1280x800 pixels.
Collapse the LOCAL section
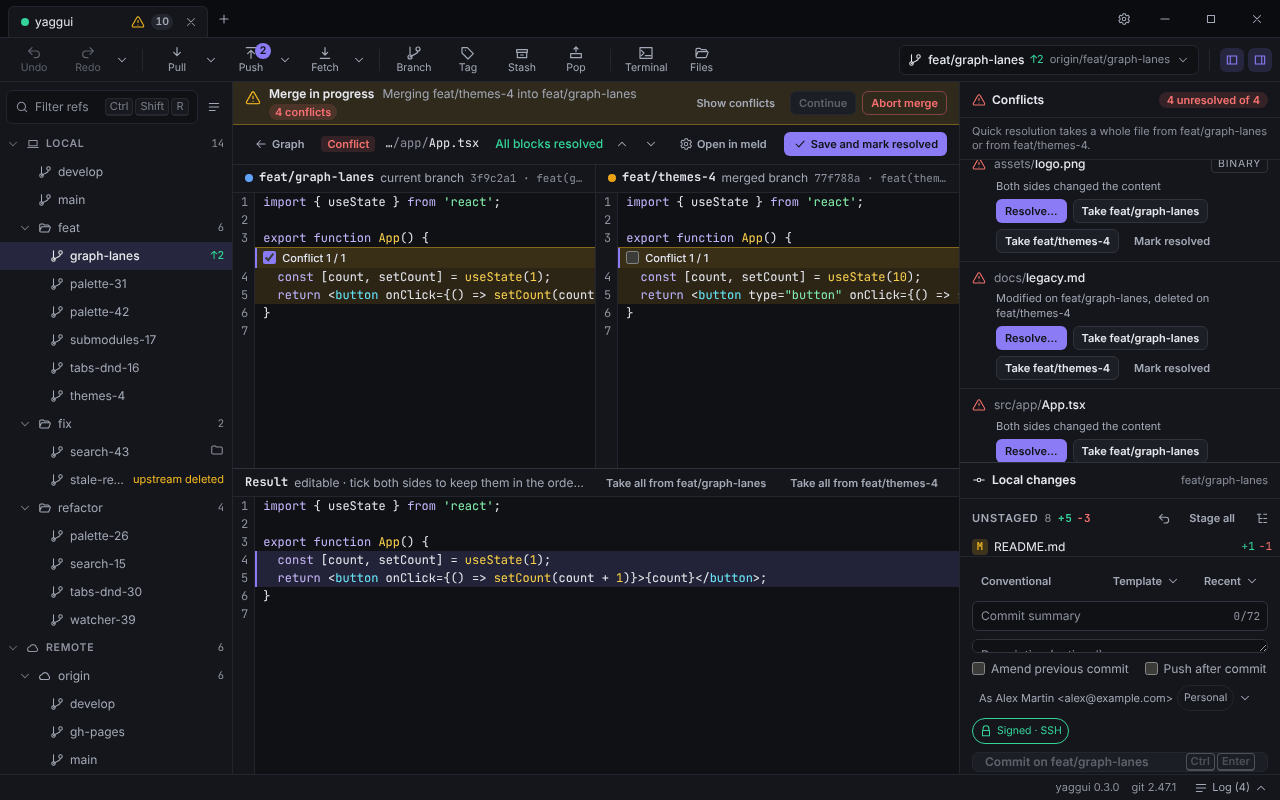point(13,144)
